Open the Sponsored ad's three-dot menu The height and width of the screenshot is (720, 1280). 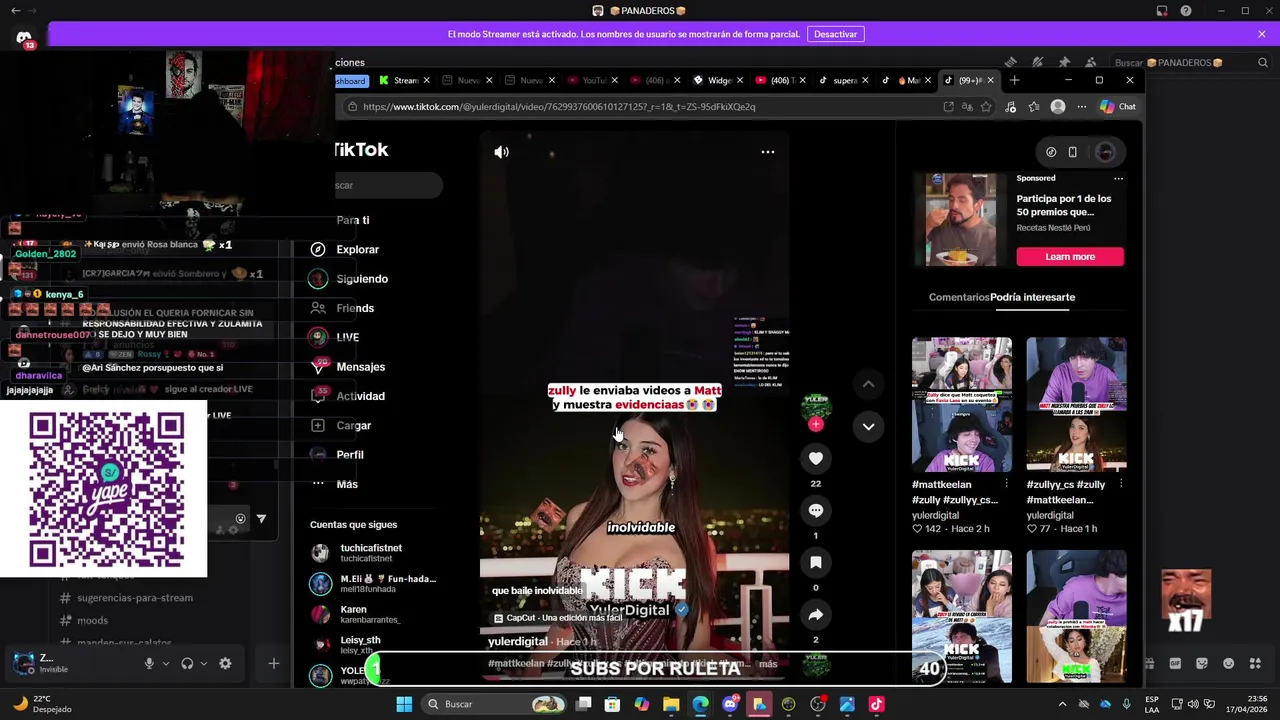[x=1118, y=178]
